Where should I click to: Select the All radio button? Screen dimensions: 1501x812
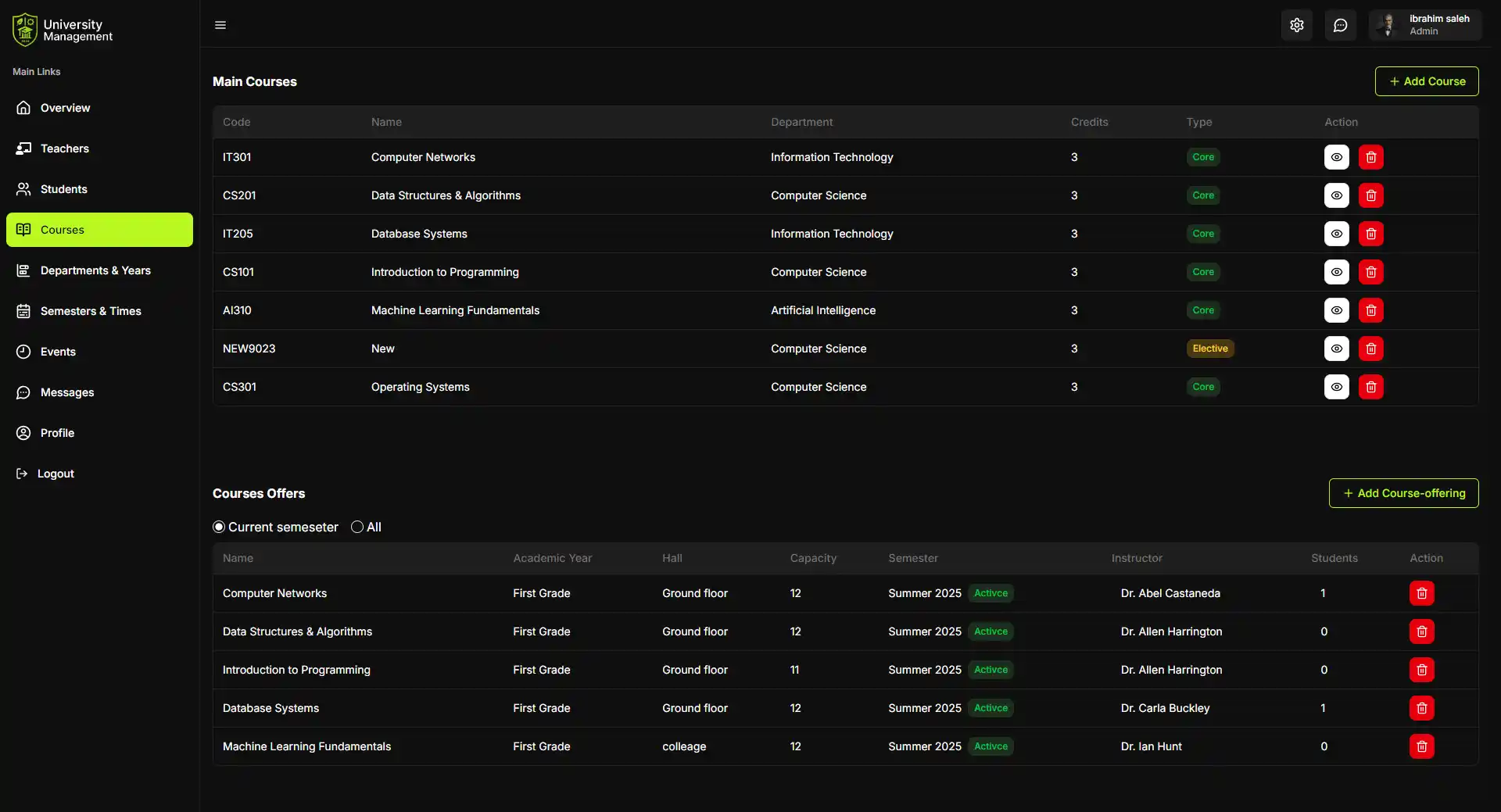[x=357, y=528]
